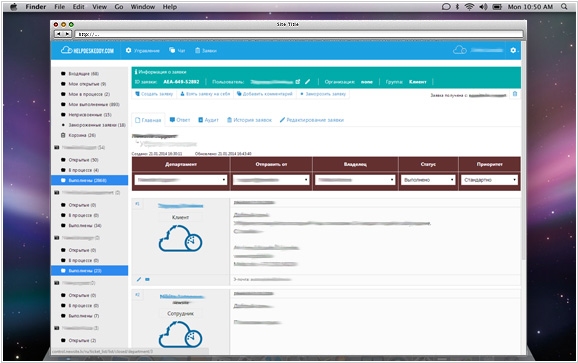Screen dimensions: 578x363
Task: Open the blurred user name link in post #2
Action: tap(182, 296)
